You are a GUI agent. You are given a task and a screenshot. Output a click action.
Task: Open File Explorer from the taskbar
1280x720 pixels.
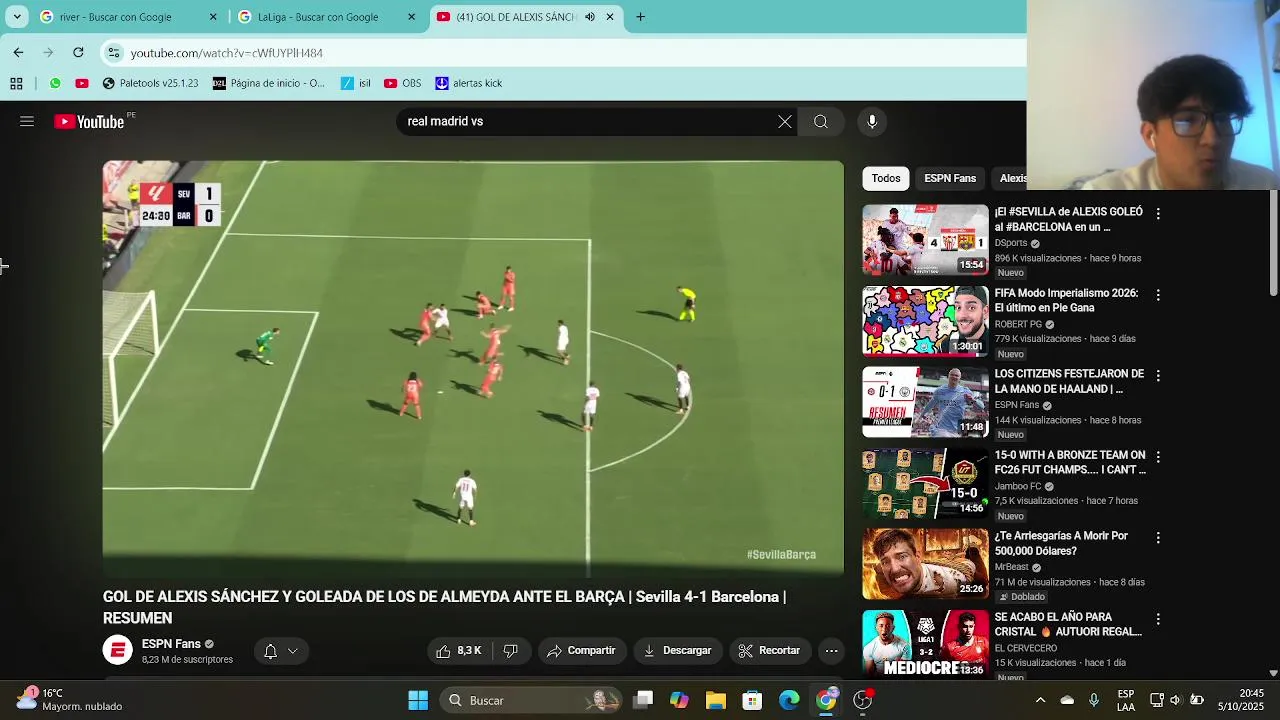pyautogui.click(x=715, y=700)
